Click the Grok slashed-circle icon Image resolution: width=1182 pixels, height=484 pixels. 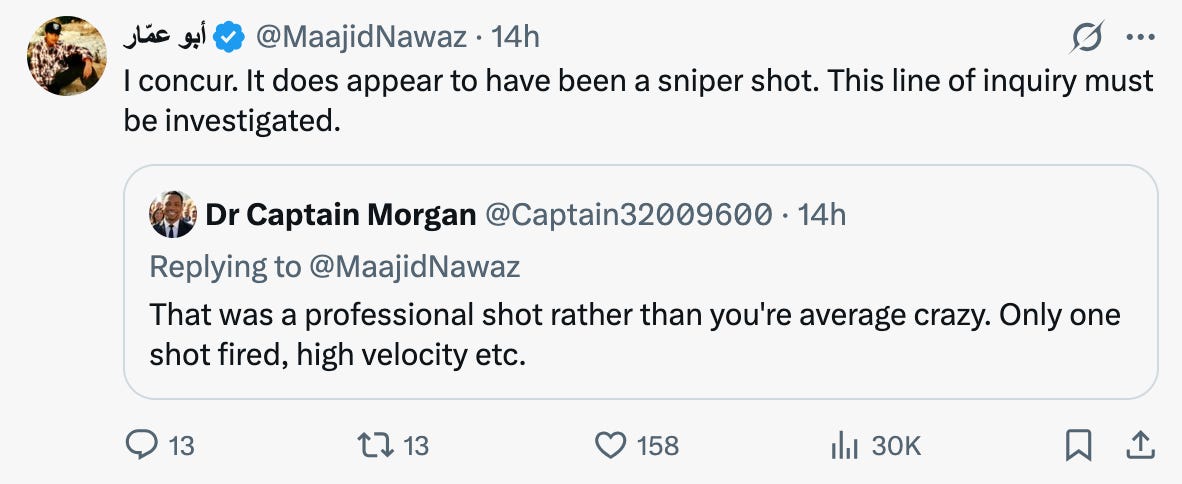(1086, 39)
